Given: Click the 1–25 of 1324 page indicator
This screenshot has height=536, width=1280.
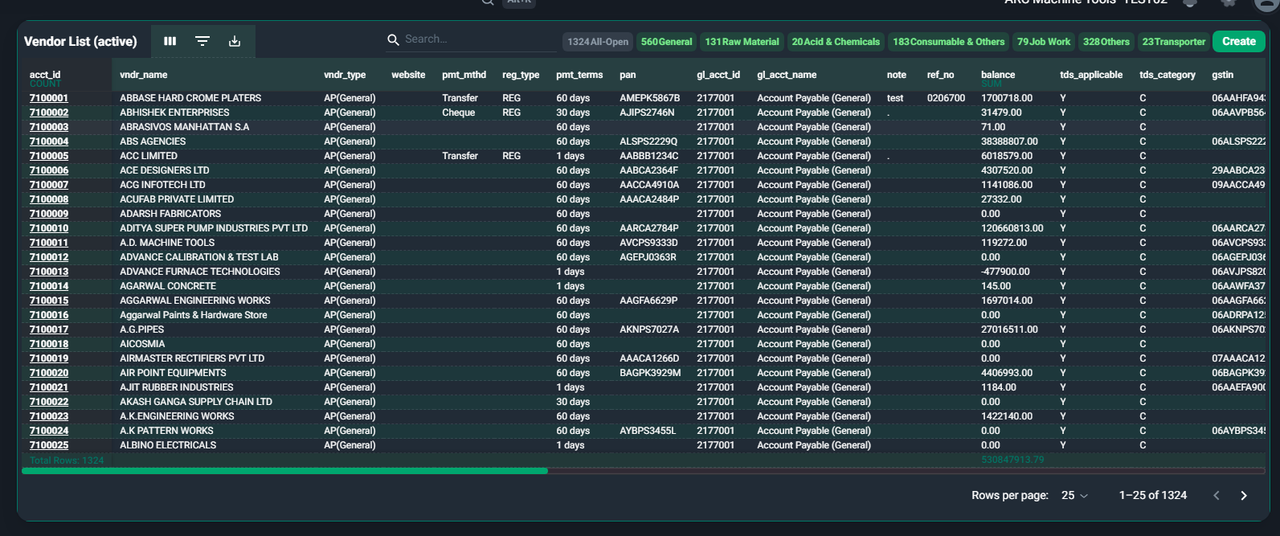Looking at the screenshot, I should click(1153, 495).
